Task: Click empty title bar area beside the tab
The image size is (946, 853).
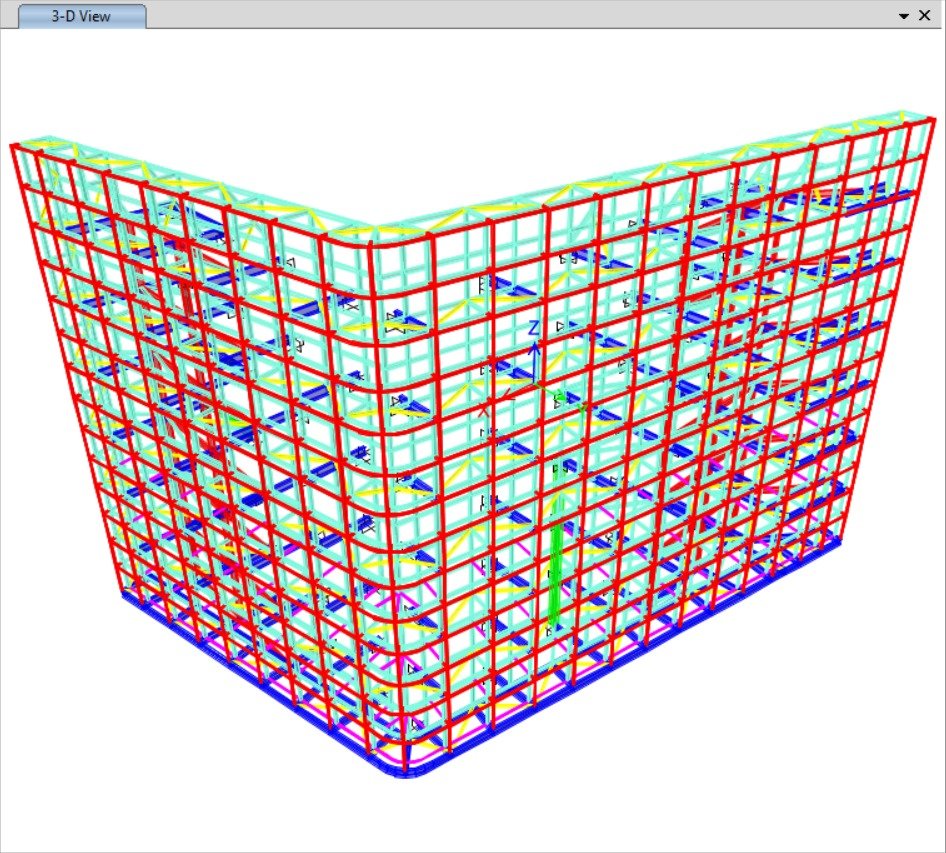Action: click(x=500, y=16)
